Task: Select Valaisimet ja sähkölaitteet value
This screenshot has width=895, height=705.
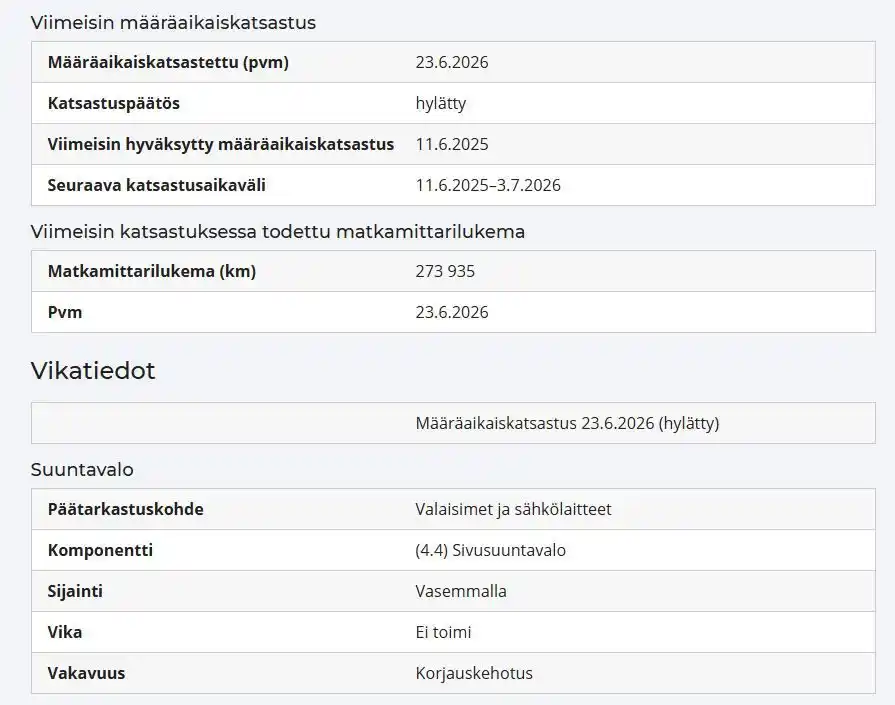Action: click(513, 509)
